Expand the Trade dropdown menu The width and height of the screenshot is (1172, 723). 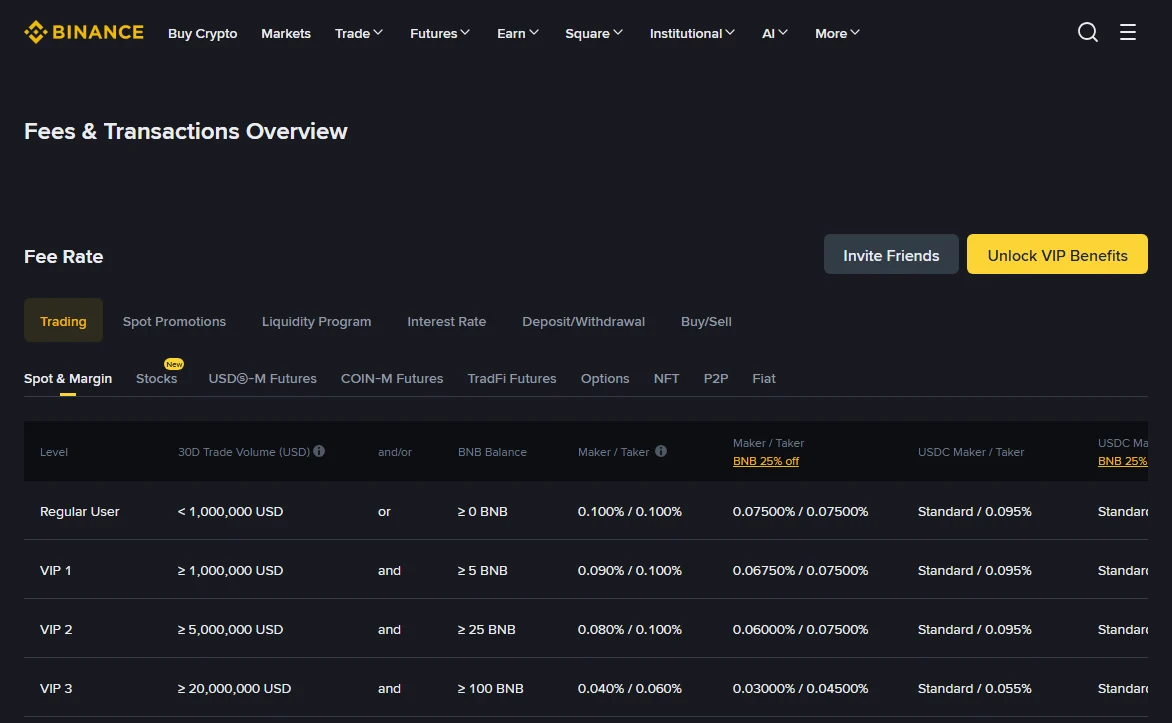point(359,33)
